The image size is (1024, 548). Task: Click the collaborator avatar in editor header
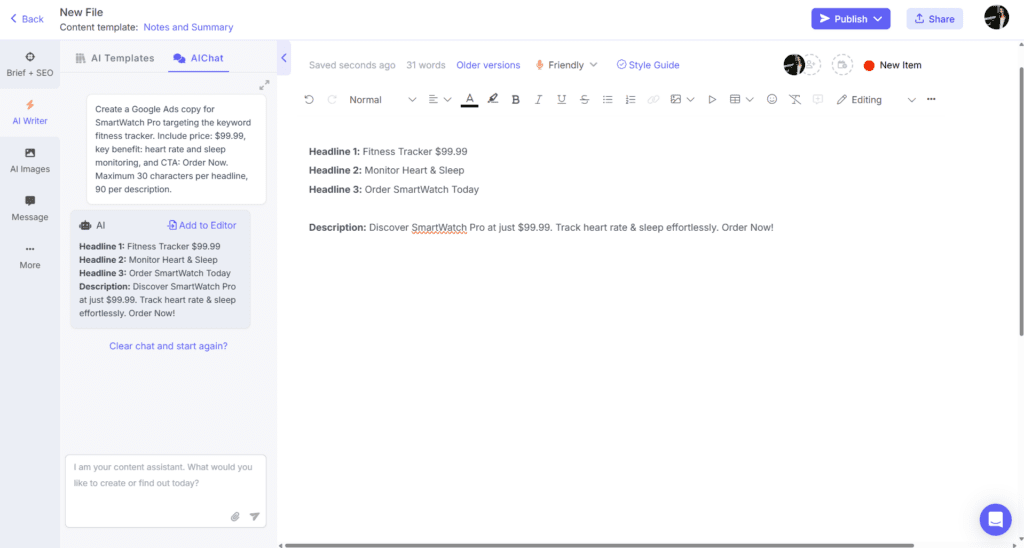(793, 65)
